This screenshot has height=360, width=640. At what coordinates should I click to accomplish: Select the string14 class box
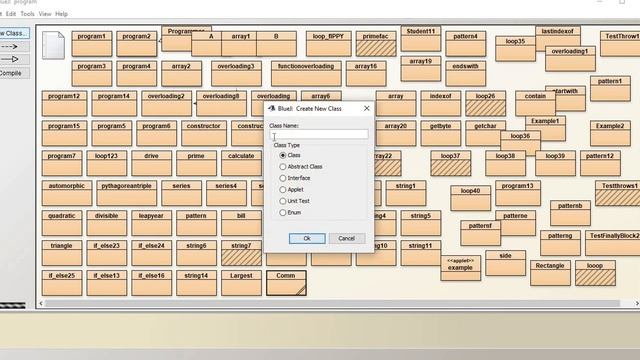(x=196, y=283)
